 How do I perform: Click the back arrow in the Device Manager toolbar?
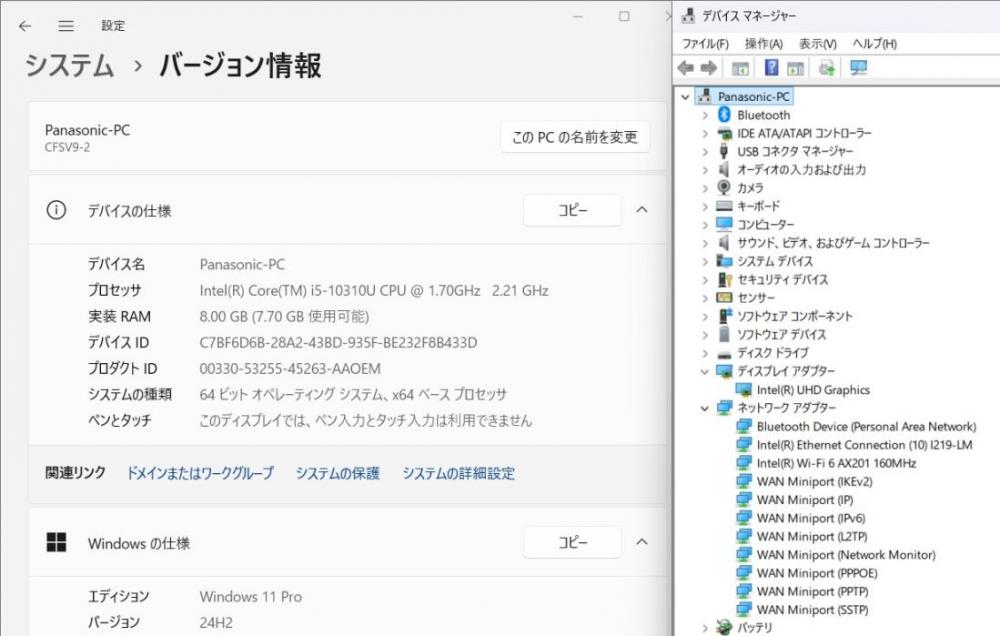coord(686,68)
